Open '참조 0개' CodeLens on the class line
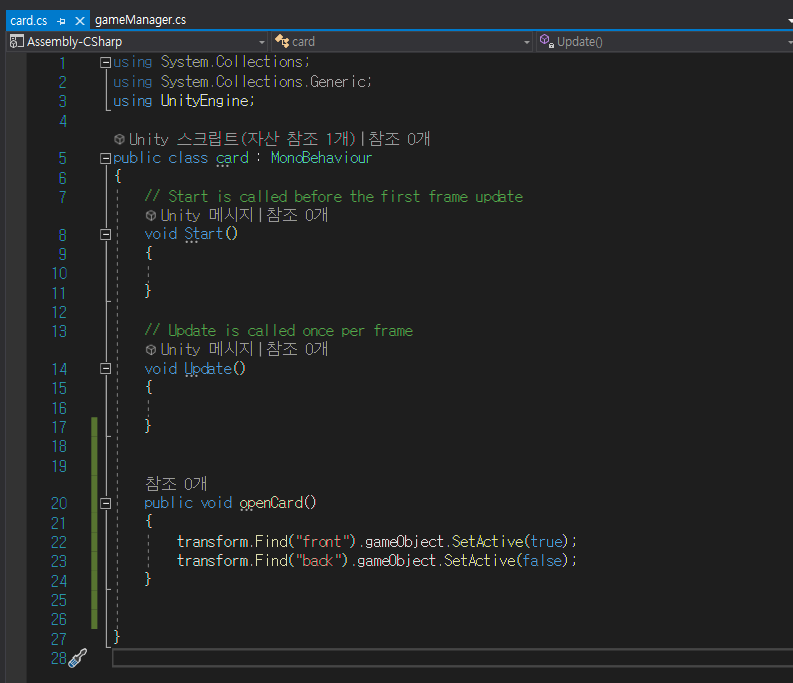793x683 pixels. 399,139
